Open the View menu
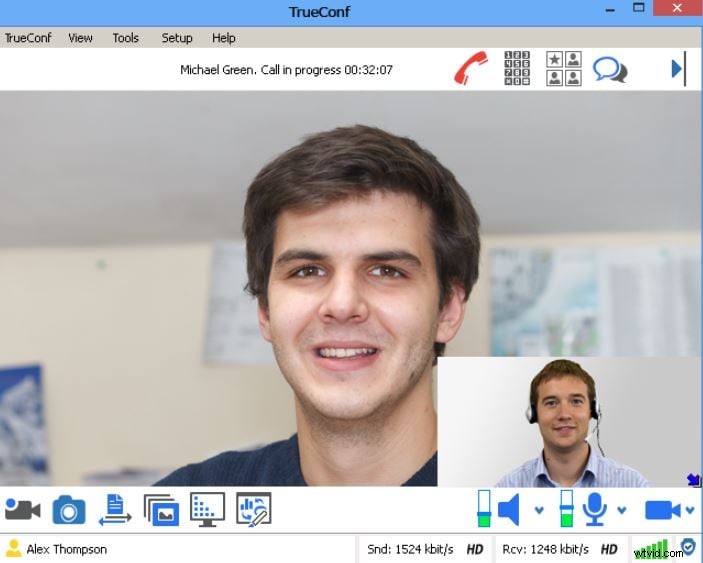The image size is (703, 563). pyautogui.click(x=80, y=38)
